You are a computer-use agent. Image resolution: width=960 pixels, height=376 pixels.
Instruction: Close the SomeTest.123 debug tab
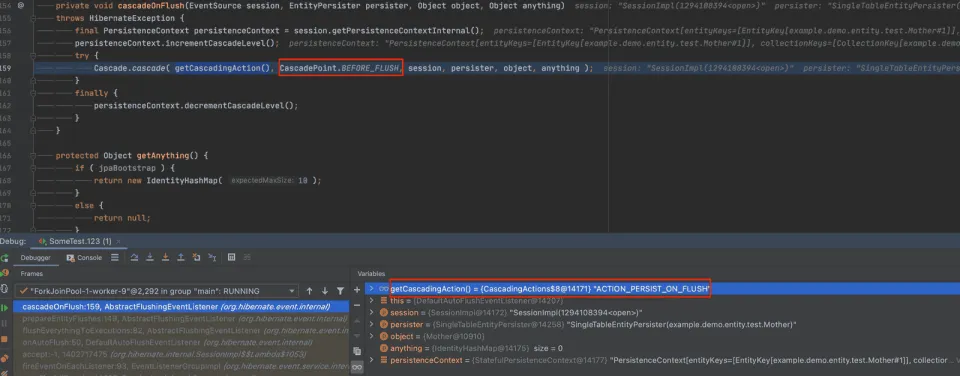tap(119, 241)
